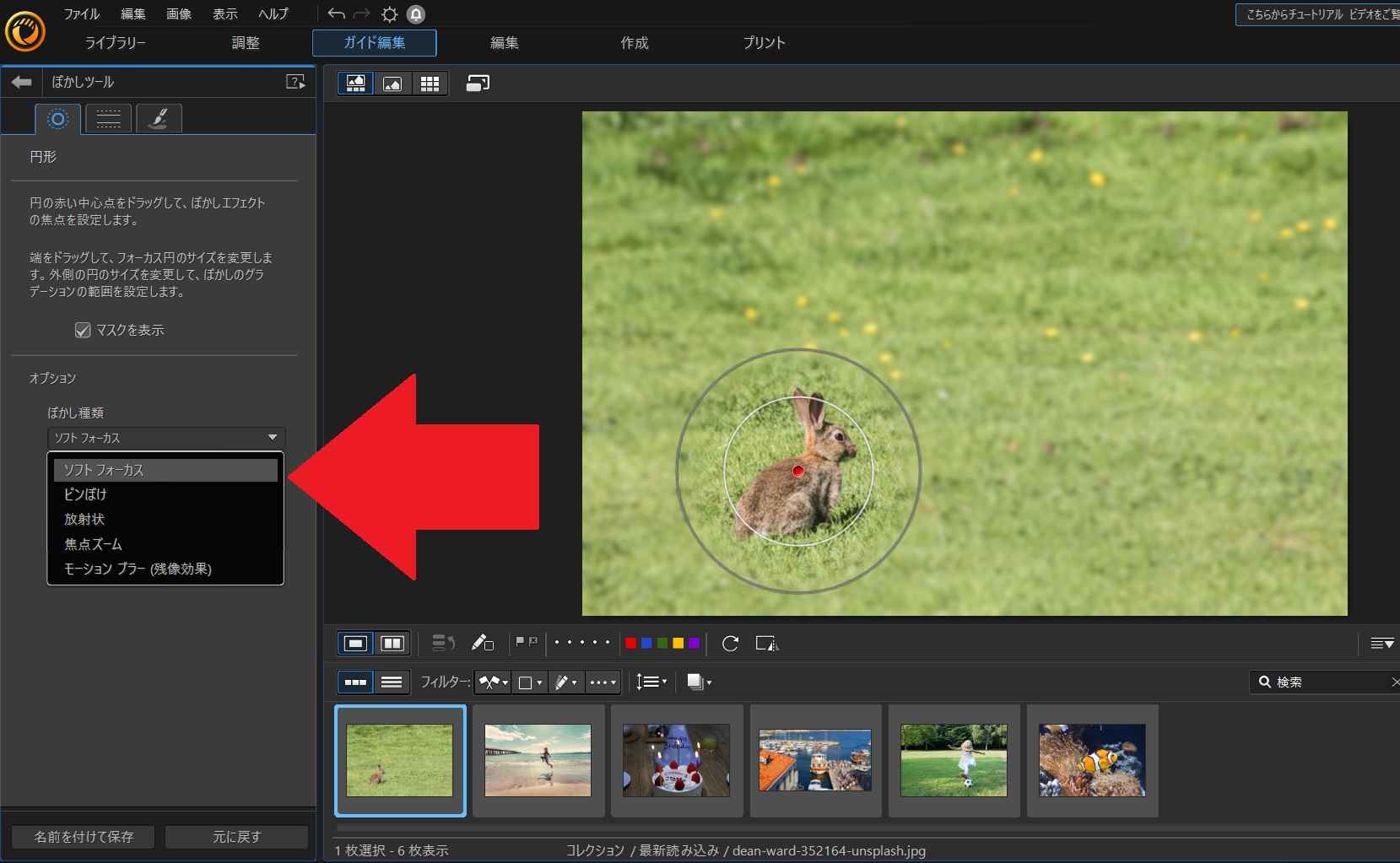Screen dimensions: 1400x863
Task: Open the sort order dropdown
Action: (x=651, y=682)
